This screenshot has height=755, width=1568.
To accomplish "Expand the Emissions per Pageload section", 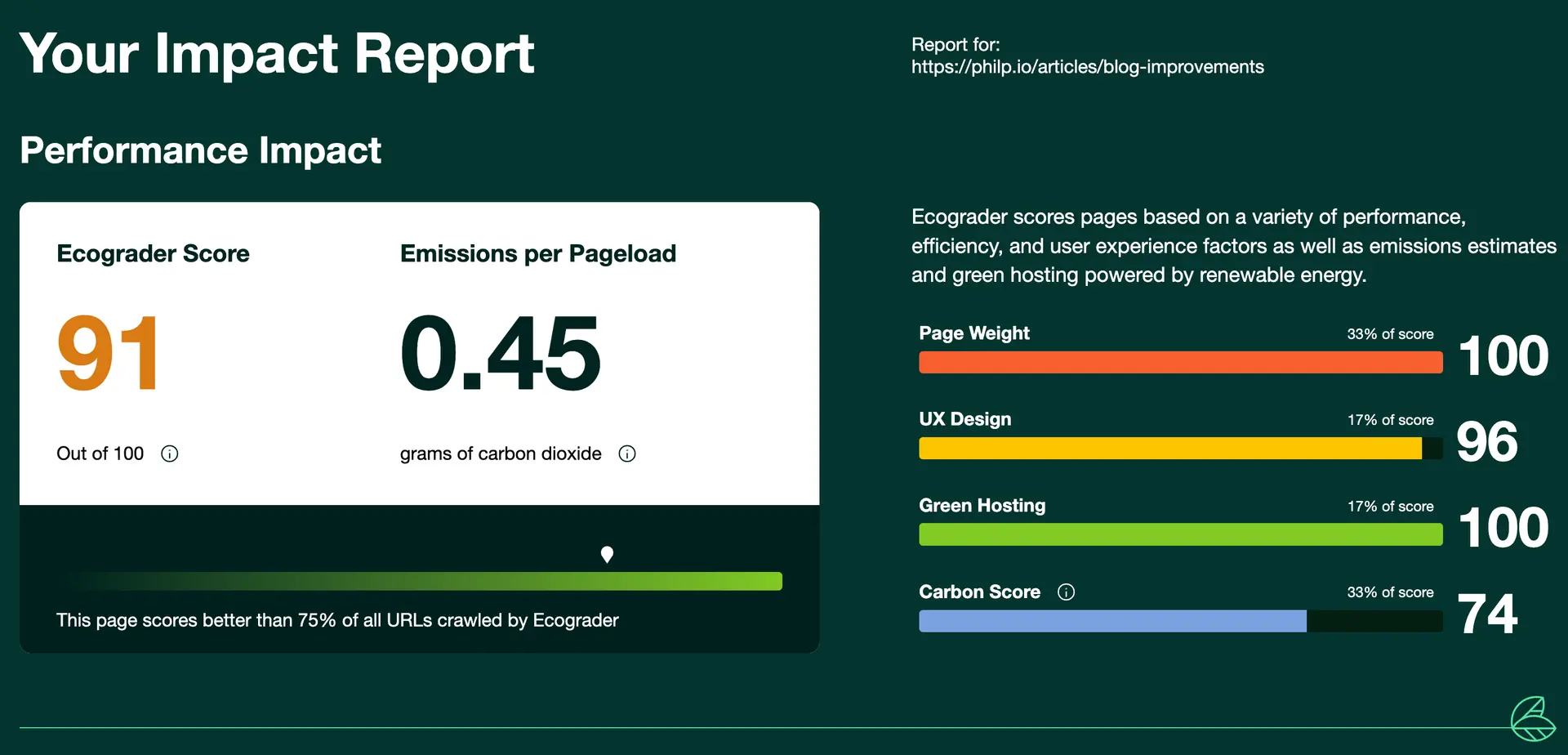I will tap(537, 253).
